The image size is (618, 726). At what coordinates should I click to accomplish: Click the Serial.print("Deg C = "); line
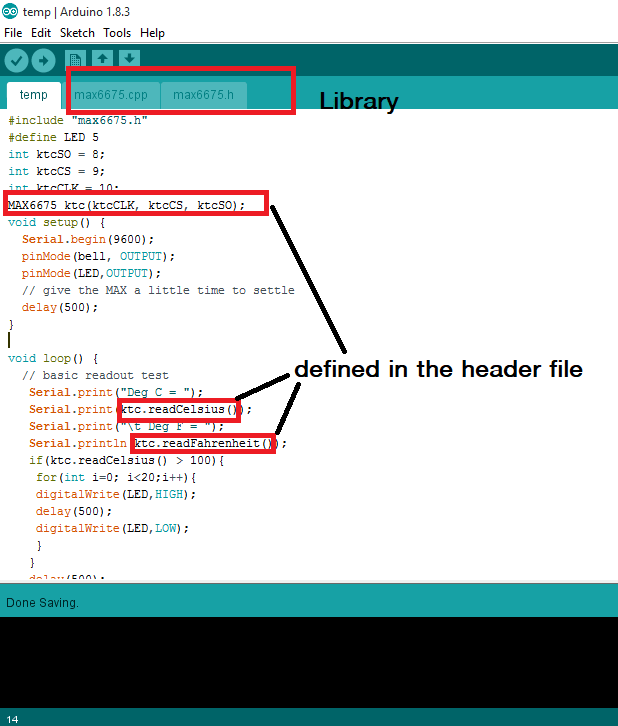pos(116,393)
